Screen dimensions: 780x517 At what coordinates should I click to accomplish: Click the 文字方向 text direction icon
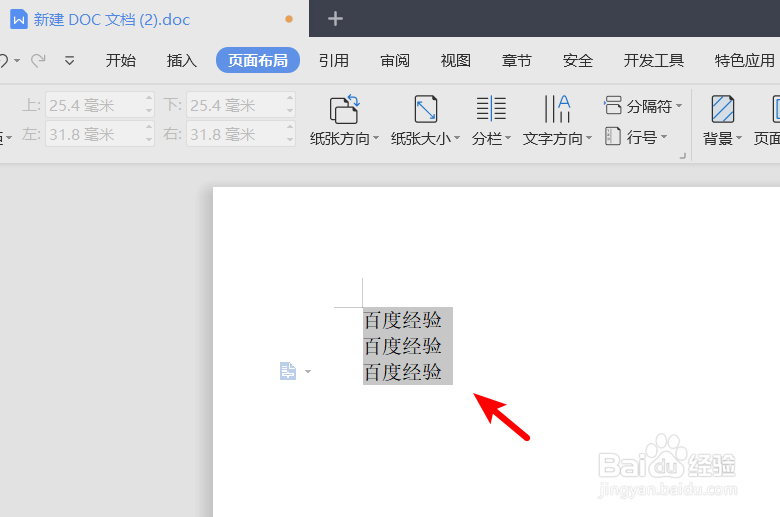click(x=557, y=109)
